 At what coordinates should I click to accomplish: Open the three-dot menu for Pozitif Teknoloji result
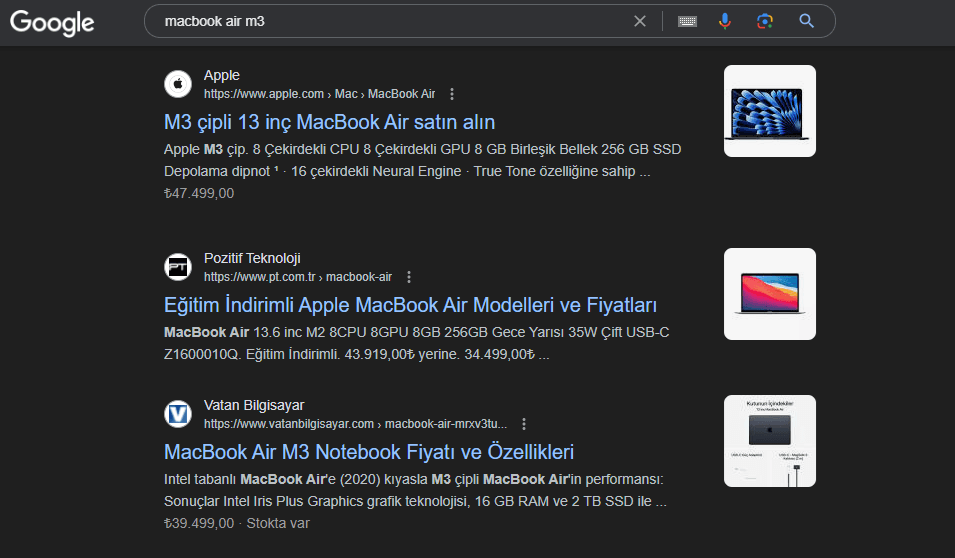(409, 277)
